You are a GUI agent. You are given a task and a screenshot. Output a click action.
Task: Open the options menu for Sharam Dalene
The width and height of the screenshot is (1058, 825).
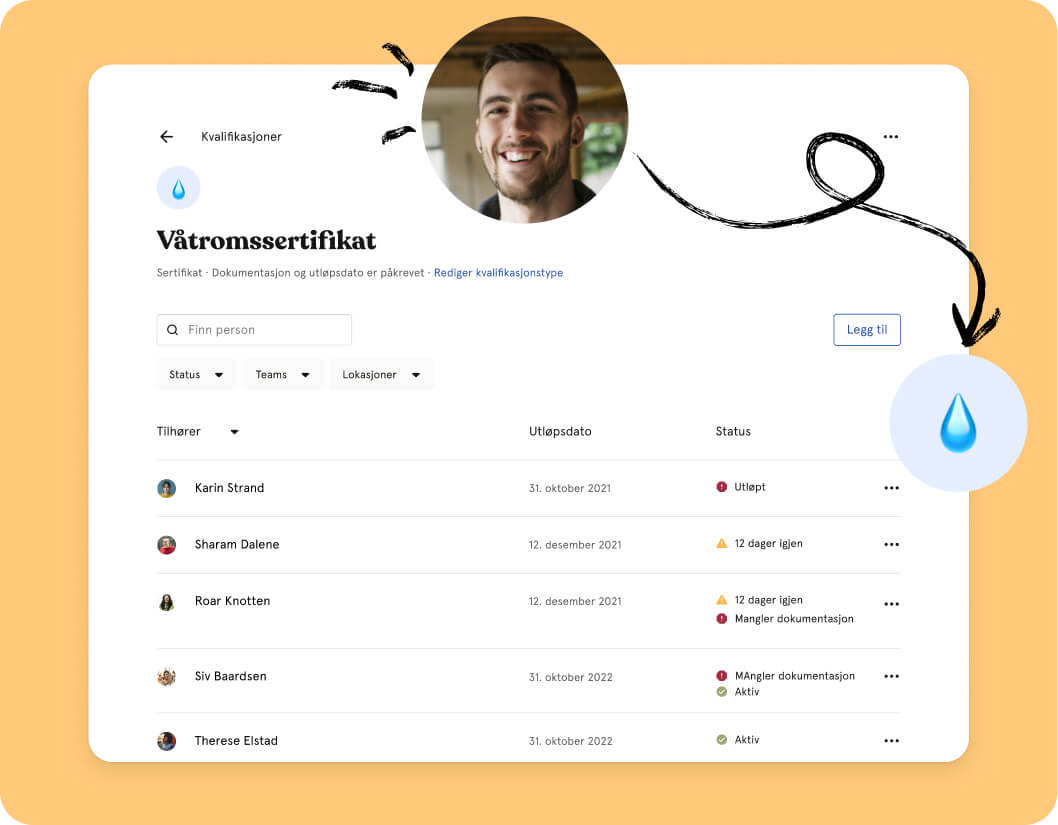(x=891, y=544)
